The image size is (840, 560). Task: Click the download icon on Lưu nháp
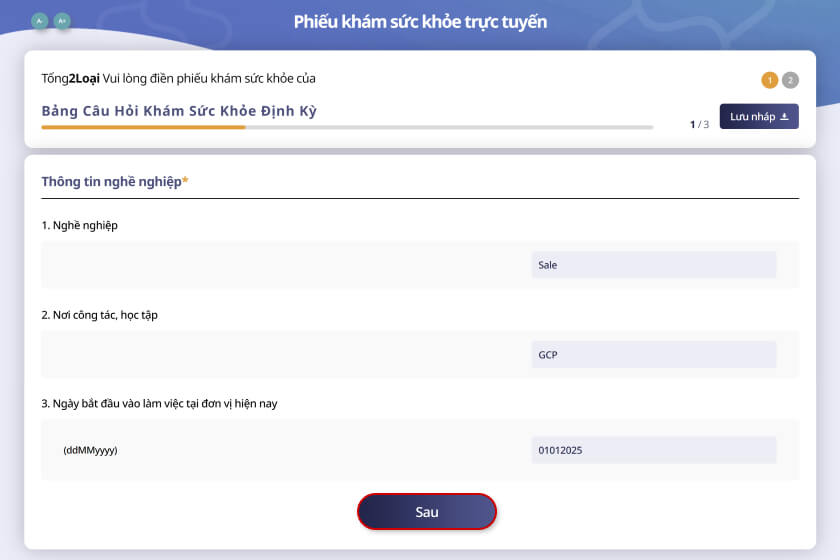[785, 117]
